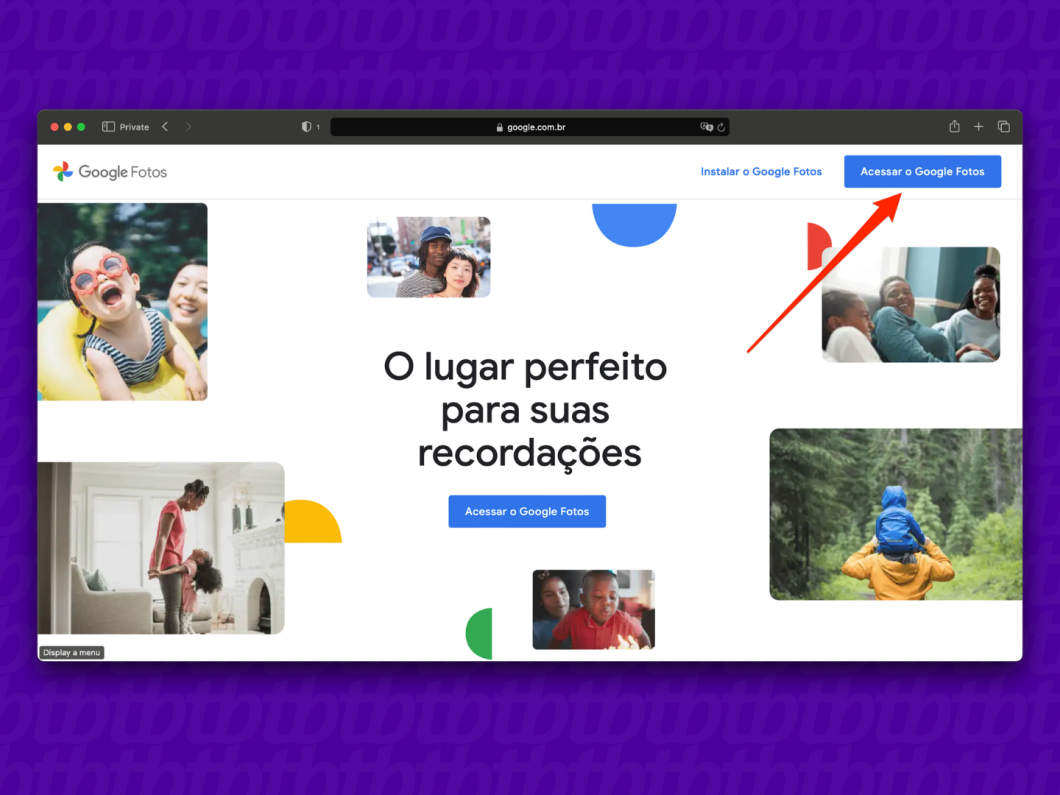This screenshot has width=1060, height=795.
Task: Select the forest piggyback ride photo
Action: (x=895, y=514)
